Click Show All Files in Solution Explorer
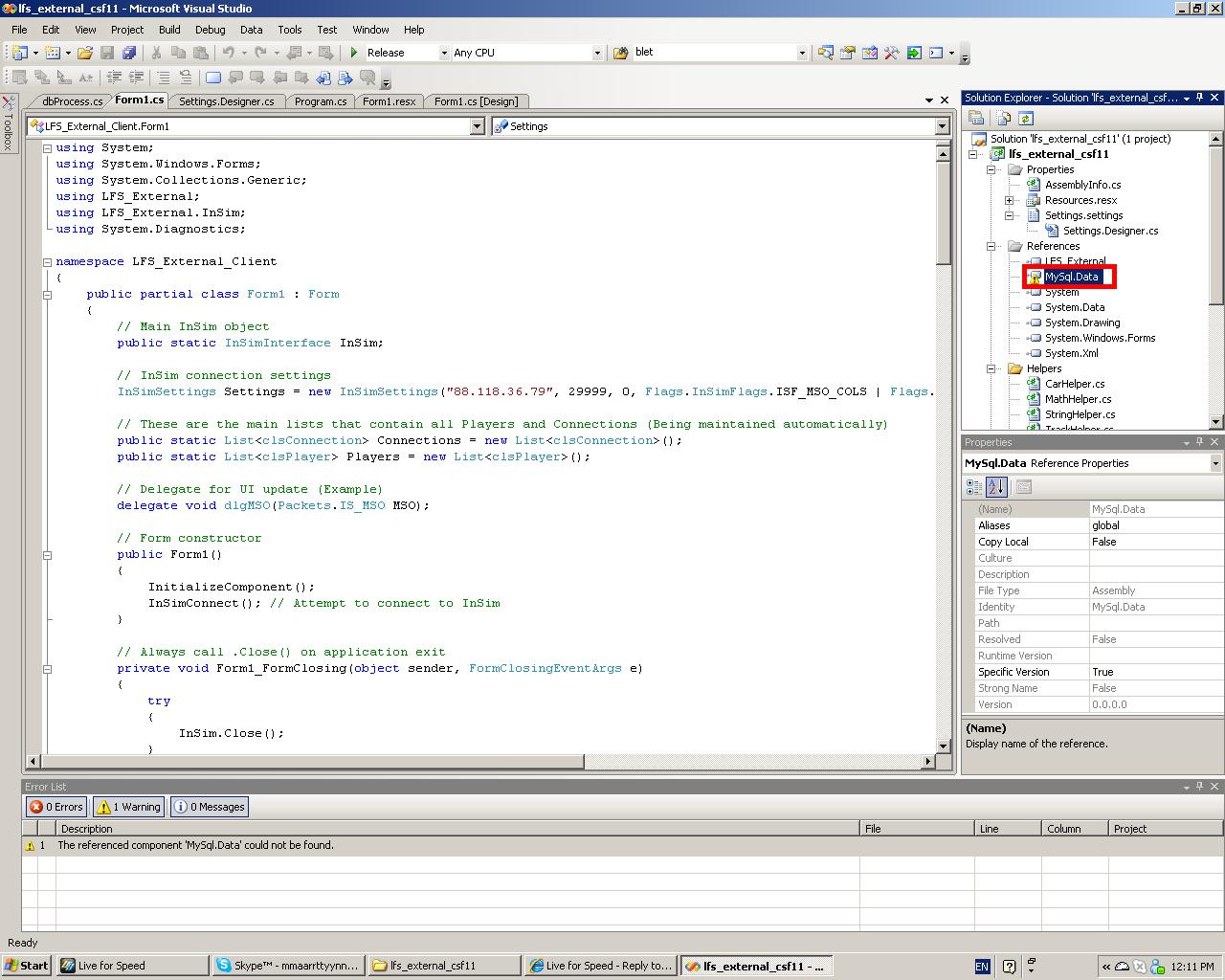The height and width of the screenshot is (980, 1225). coord(1003,118)
